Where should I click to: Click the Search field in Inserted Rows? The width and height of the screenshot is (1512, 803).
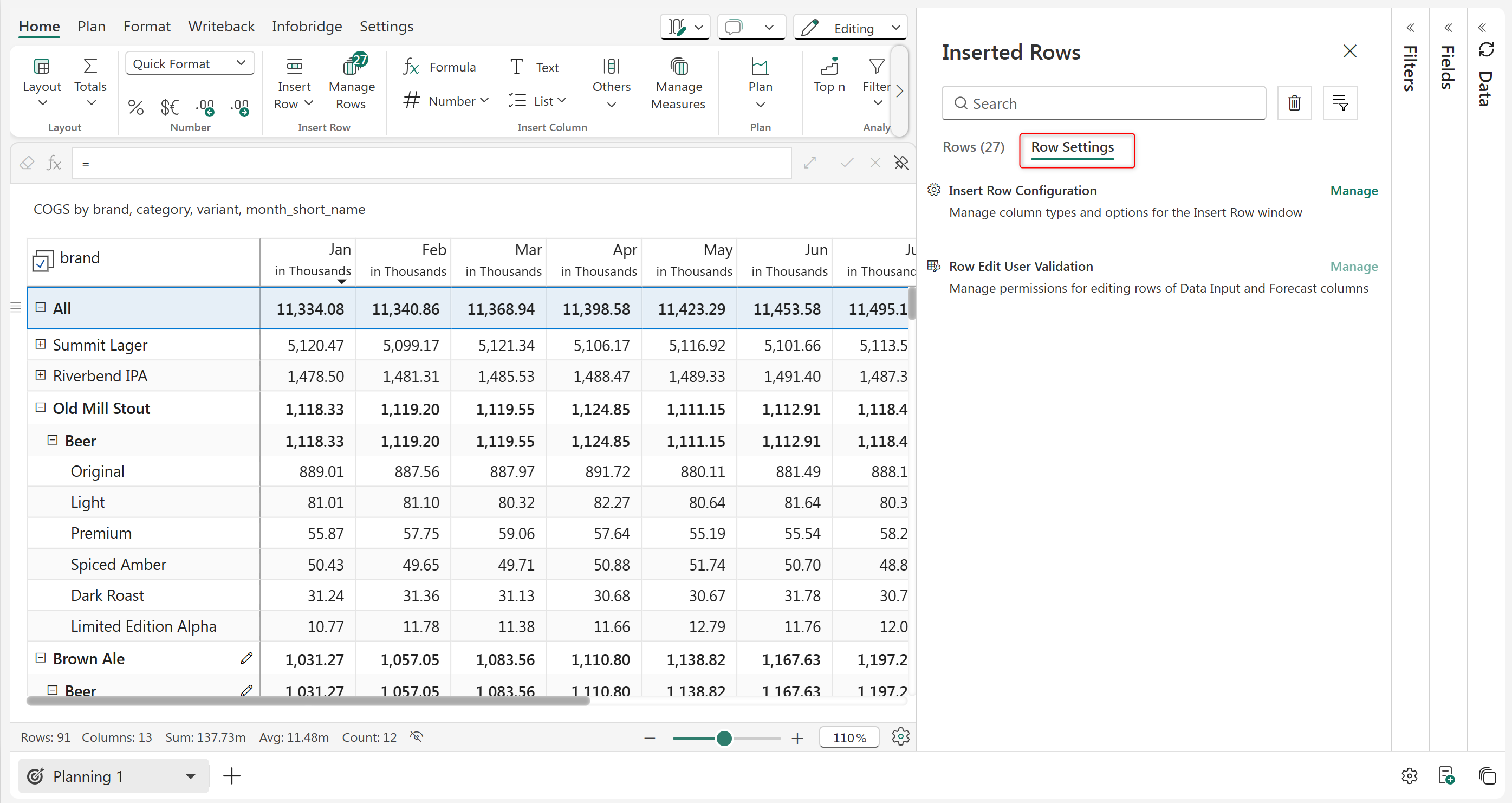[1104, 103]
